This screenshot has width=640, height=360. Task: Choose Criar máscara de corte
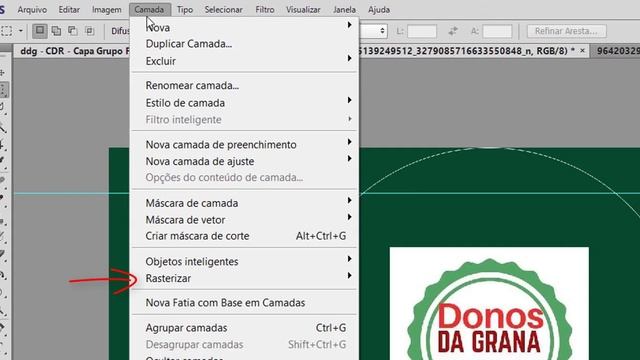(244, 236)
